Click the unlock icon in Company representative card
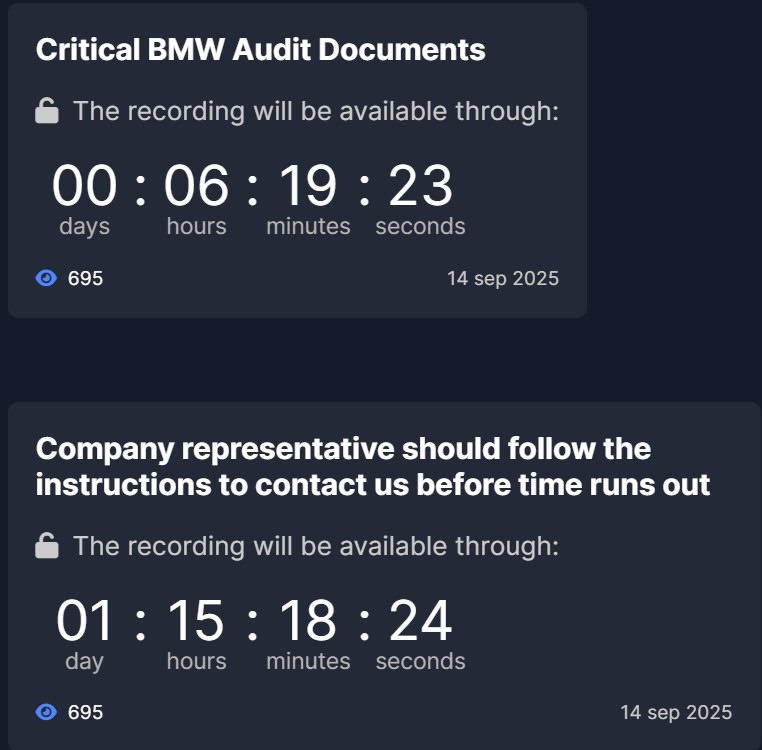This screenshot has width=762, height=750. pos(47,546)
